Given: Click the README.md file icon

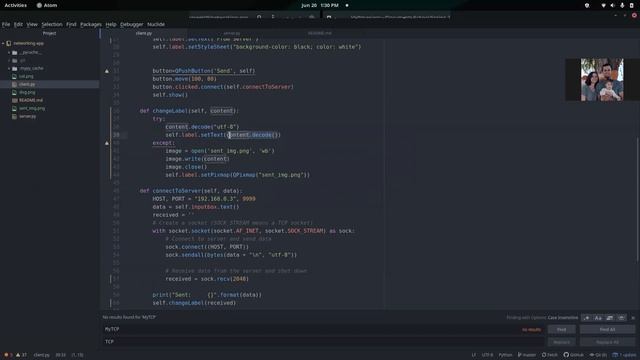Looking at the screenshot, I should tap(14, 100).
